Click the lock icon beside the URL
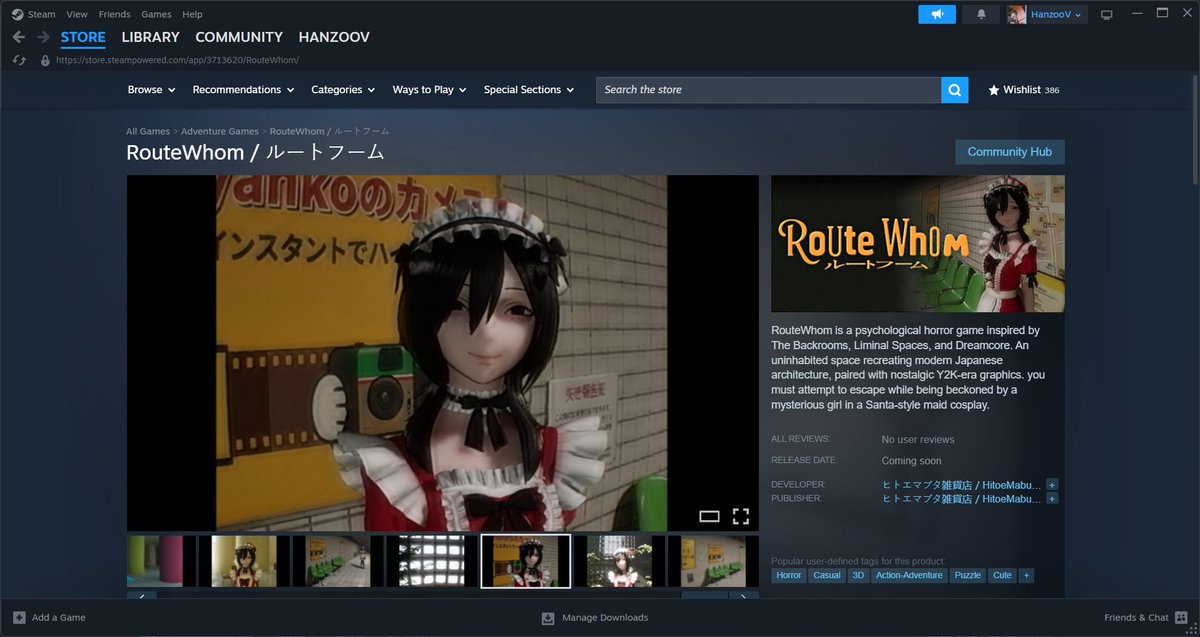Screen dimensions: 1200x637 click(x=44, y=60)
